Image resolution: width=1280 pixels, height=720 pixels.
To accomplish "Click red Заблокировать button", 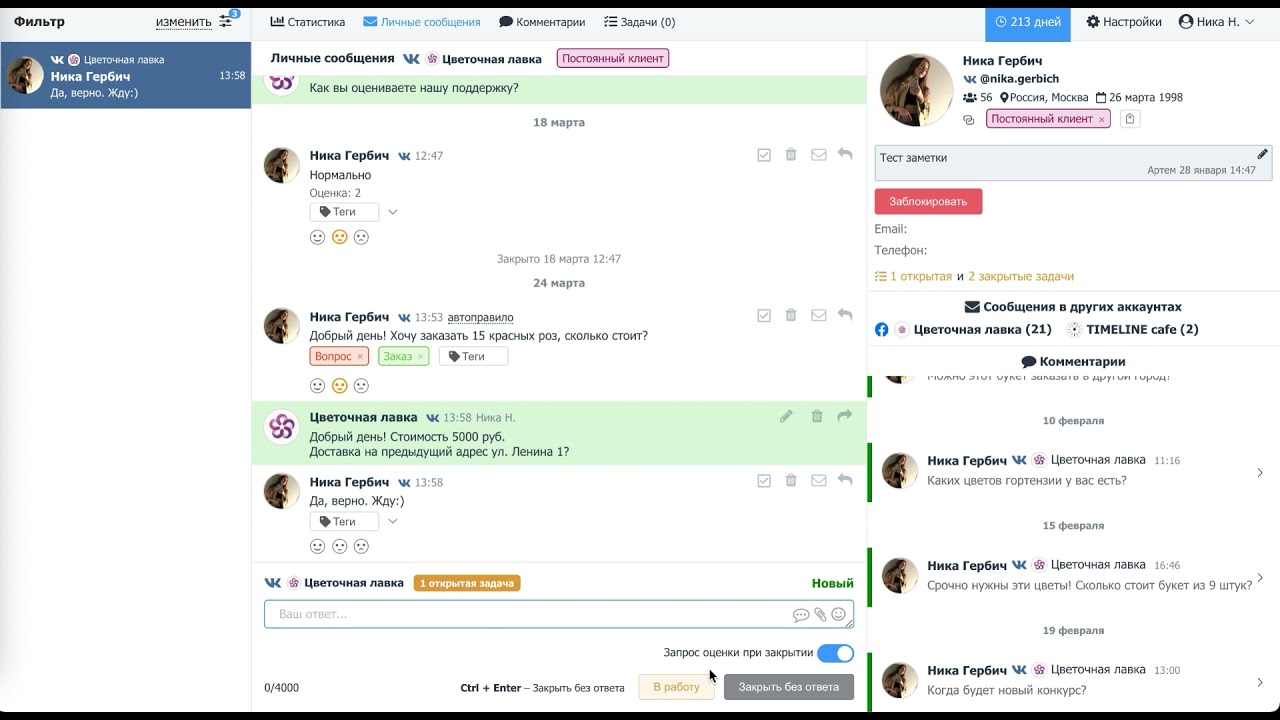I will click(x=928, y=201).
